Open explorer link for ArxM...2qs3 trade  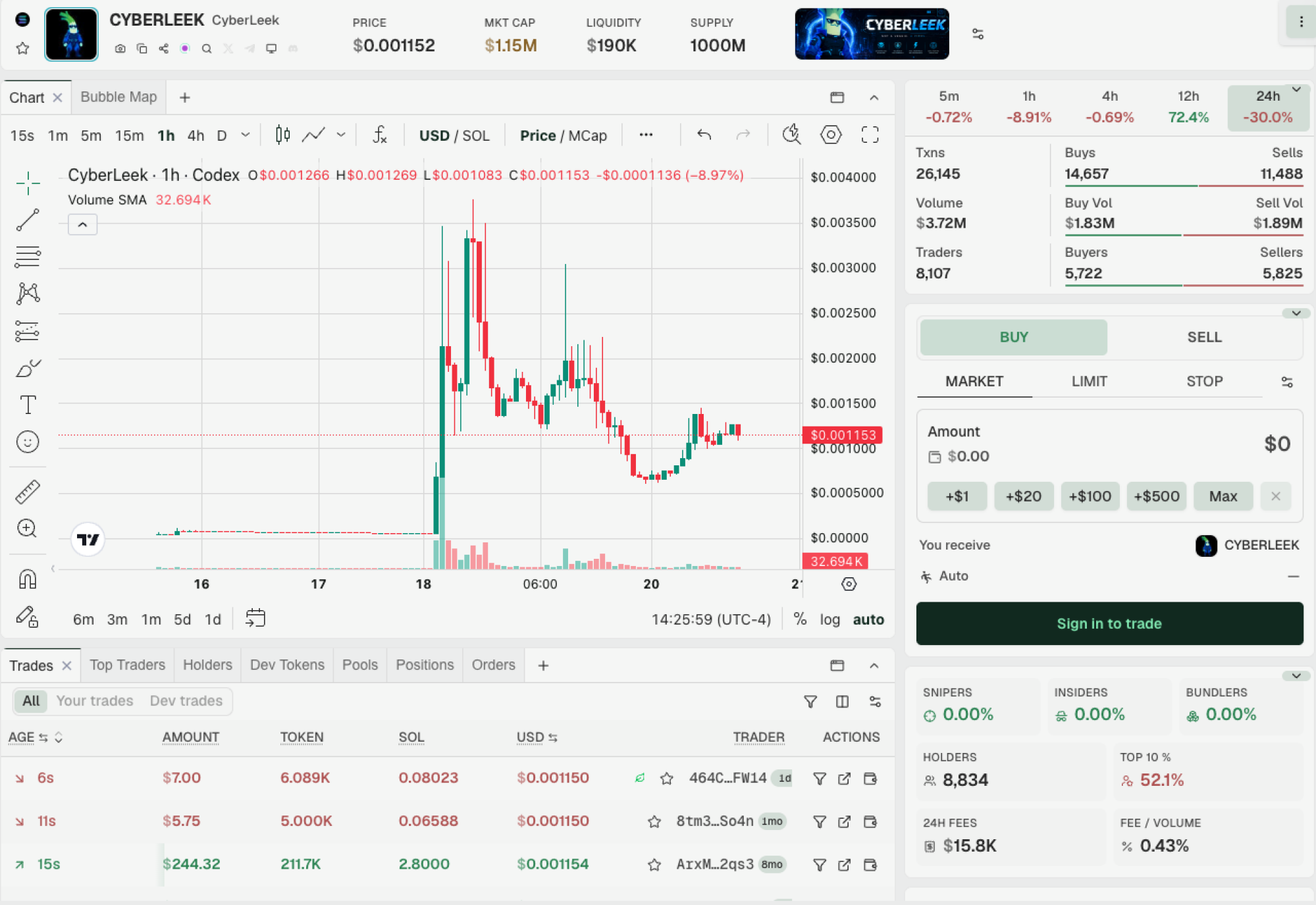(844, 865)
